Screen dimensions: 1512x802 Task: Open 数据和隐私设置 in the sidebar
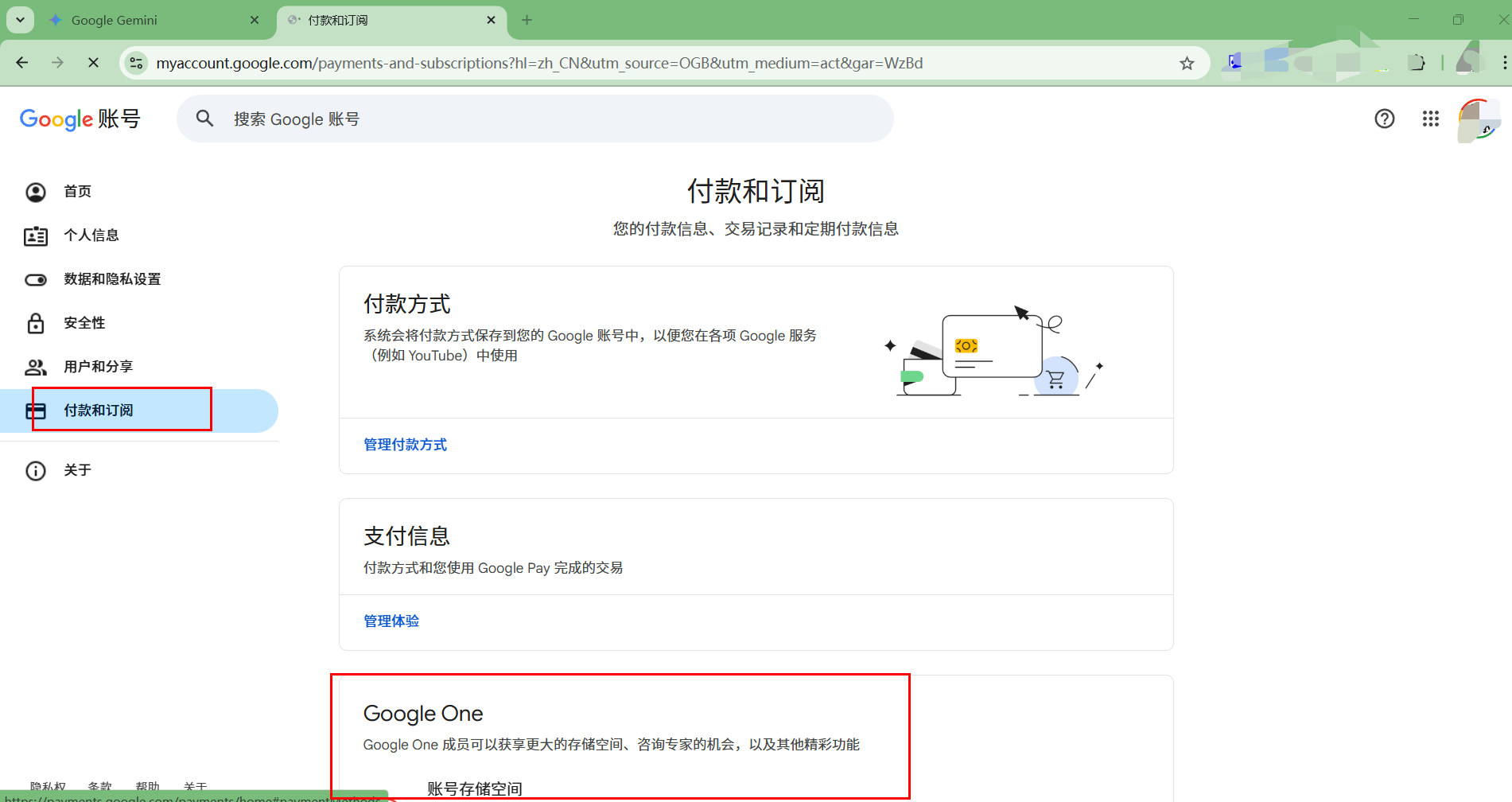click(x=112, y=279)
